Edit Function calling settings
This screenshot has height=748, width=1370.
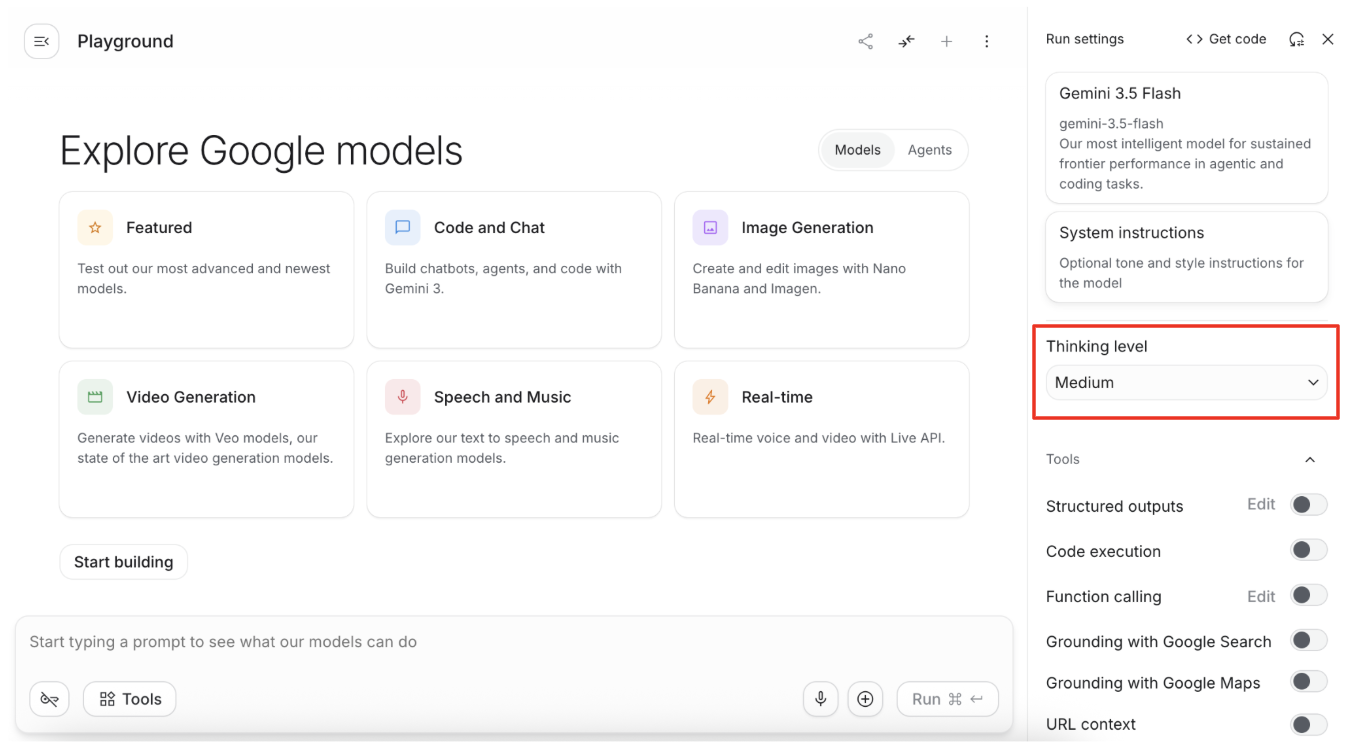(x=1261, y=596)
